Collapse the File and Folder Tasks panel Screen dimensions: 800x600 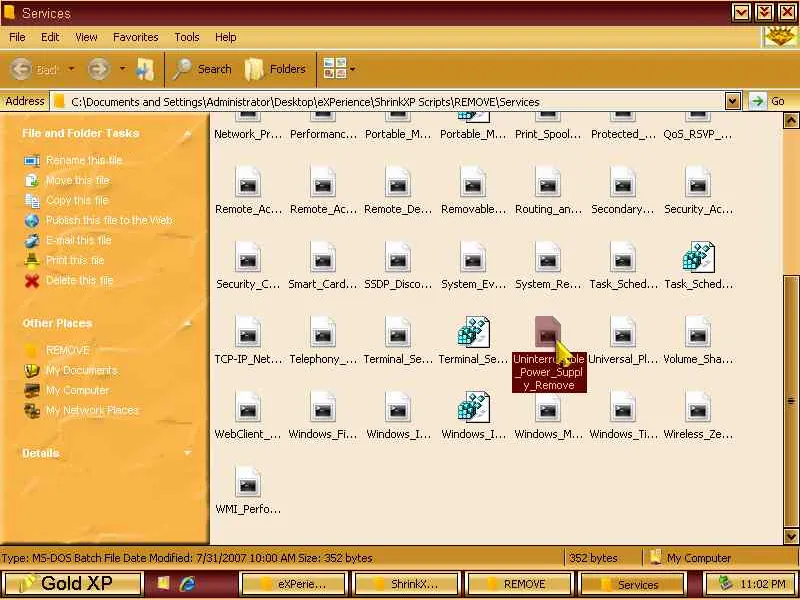187,134
